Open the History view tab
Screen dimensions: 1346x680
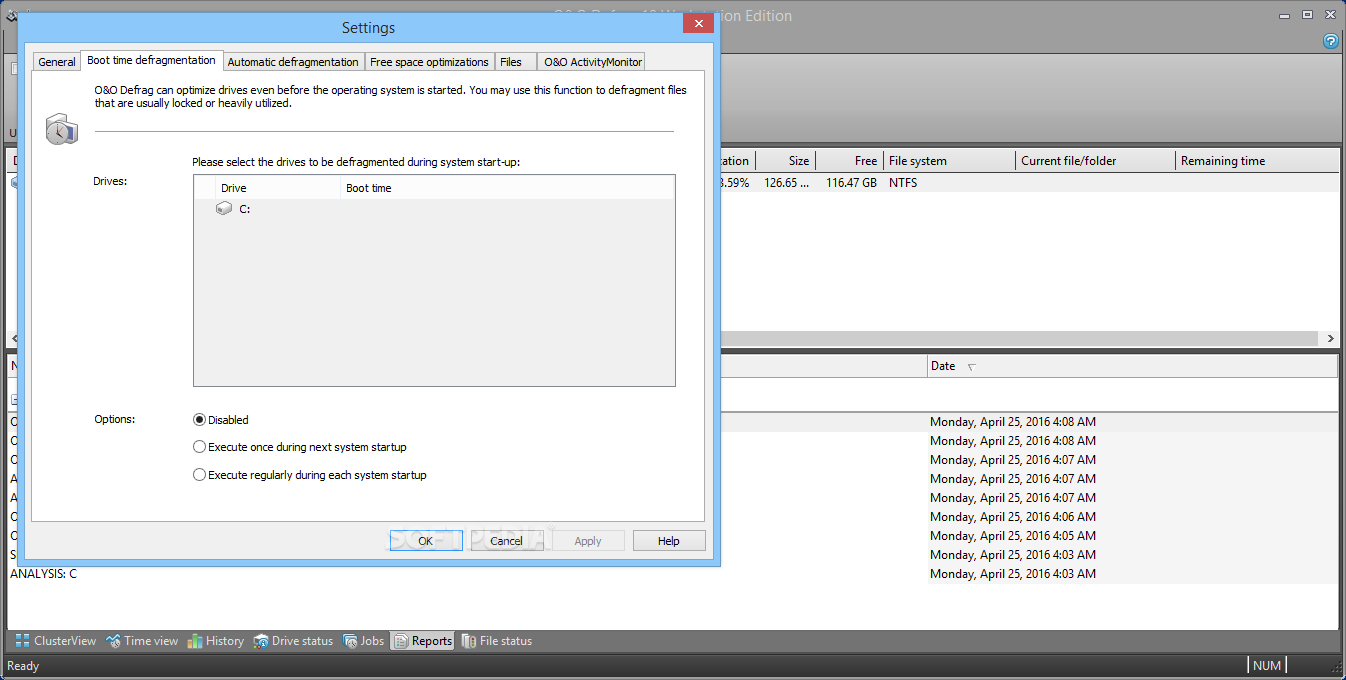tap(215, 641)
